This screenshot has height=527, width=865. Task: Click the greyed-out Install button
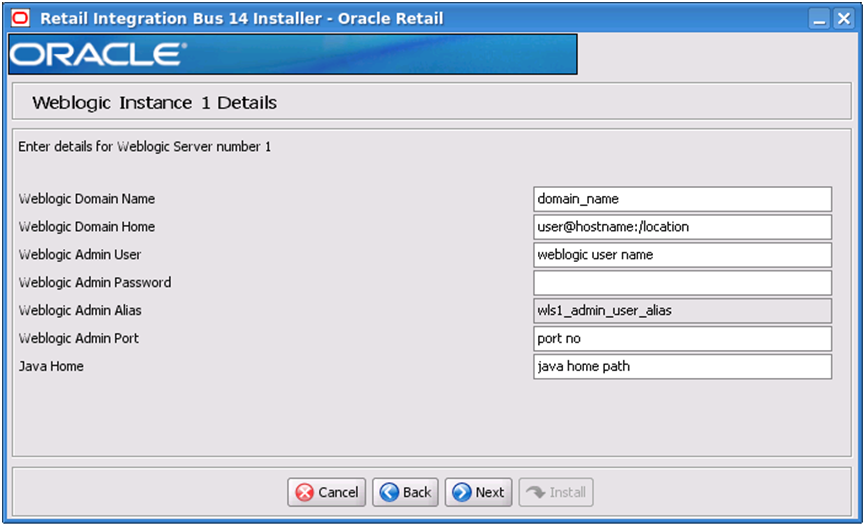[556, 492]
